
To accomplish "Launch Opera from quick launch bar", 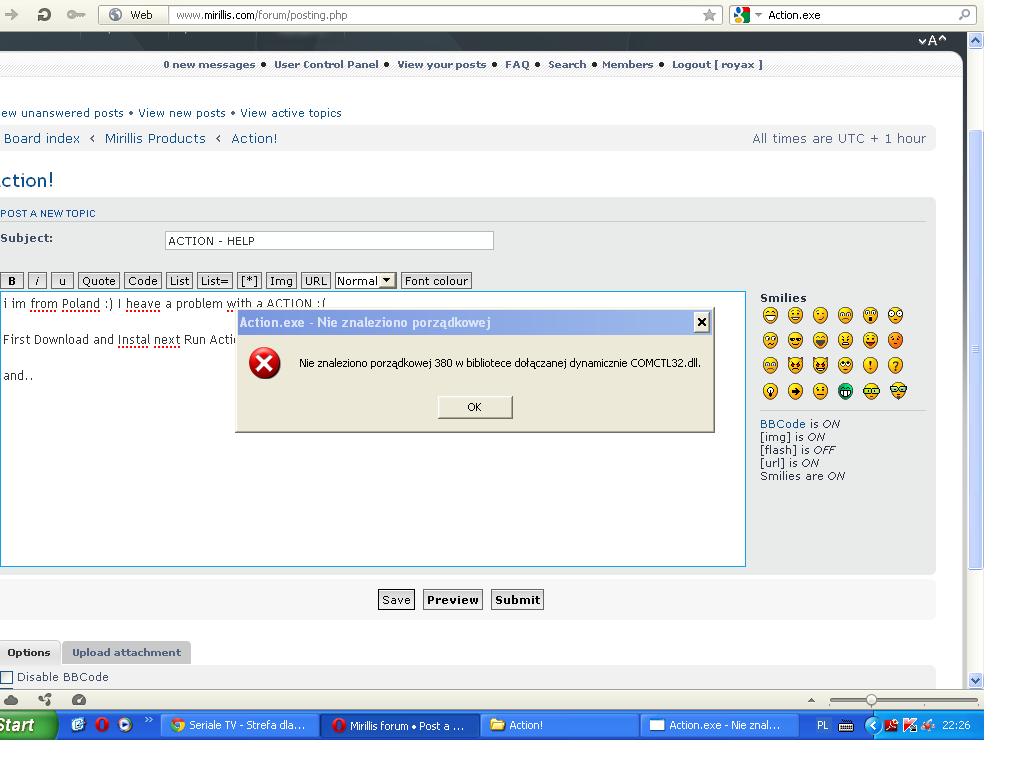I will coord(102,725).
